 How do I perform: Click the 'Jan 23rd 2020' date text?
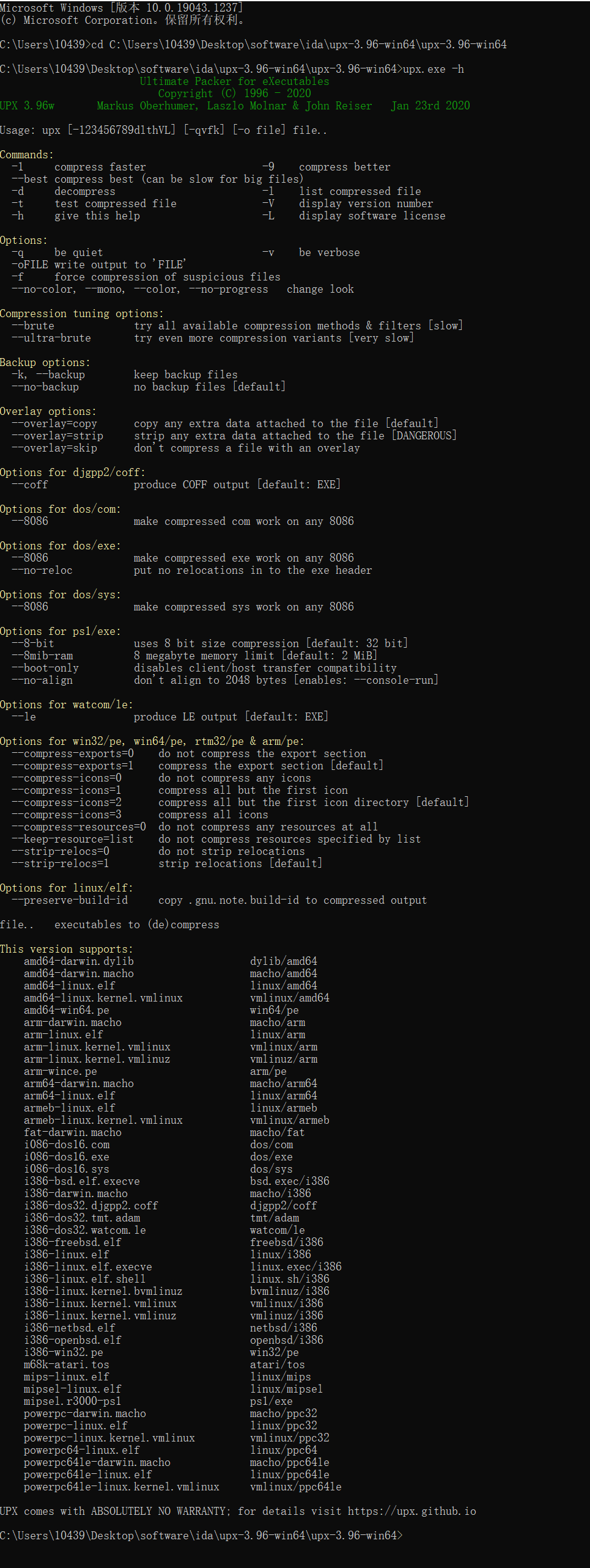click(430, 106)
